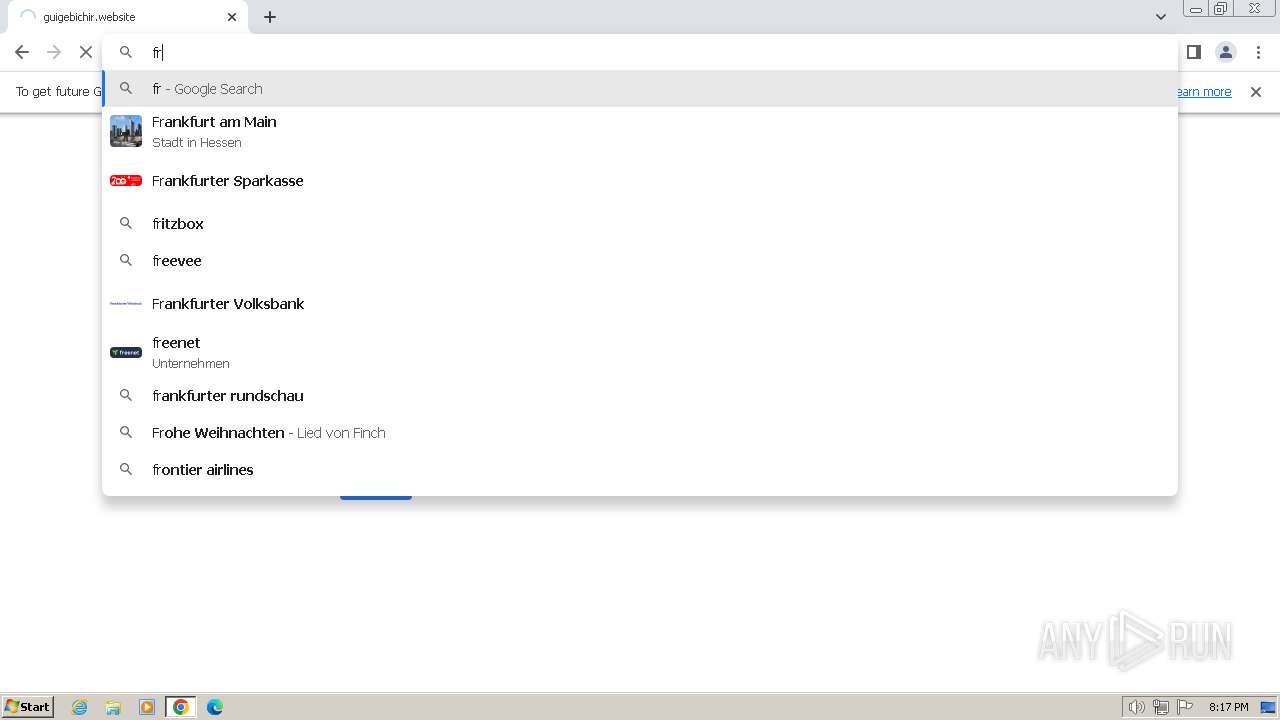The width and height of the screenshot is (1280, 720).
Task: Select the fritzbox search suggestion
Action: (x=640, y=224)
